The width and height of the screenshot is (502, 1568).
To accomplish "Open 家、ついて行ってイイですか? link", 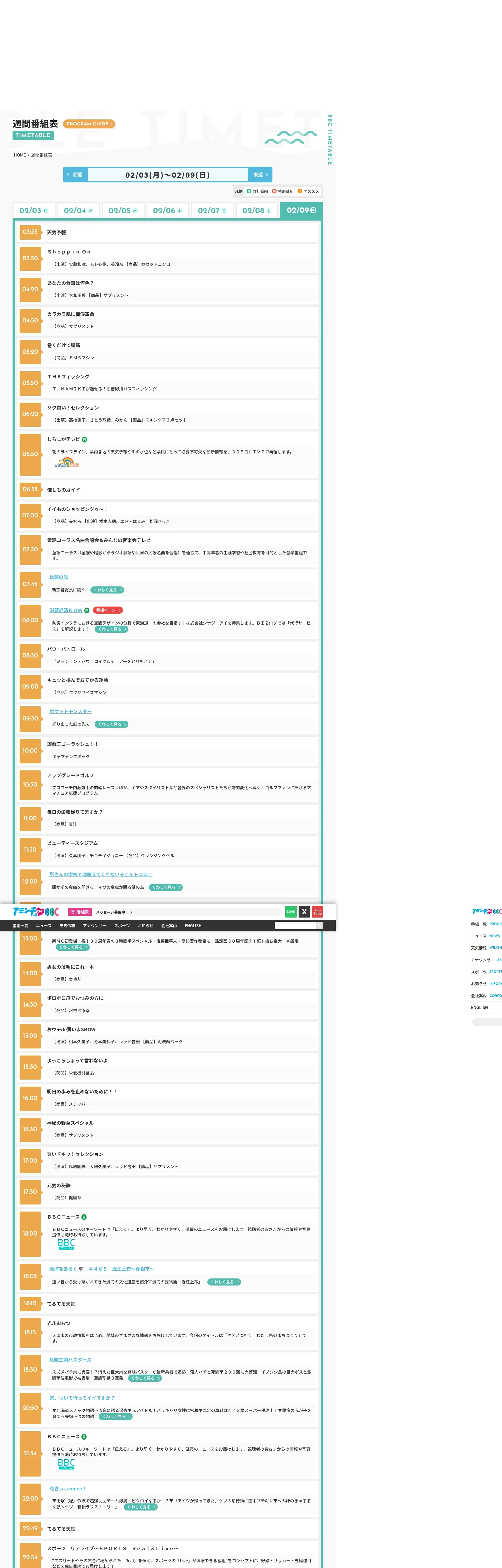I will (x=82, y=1398).
